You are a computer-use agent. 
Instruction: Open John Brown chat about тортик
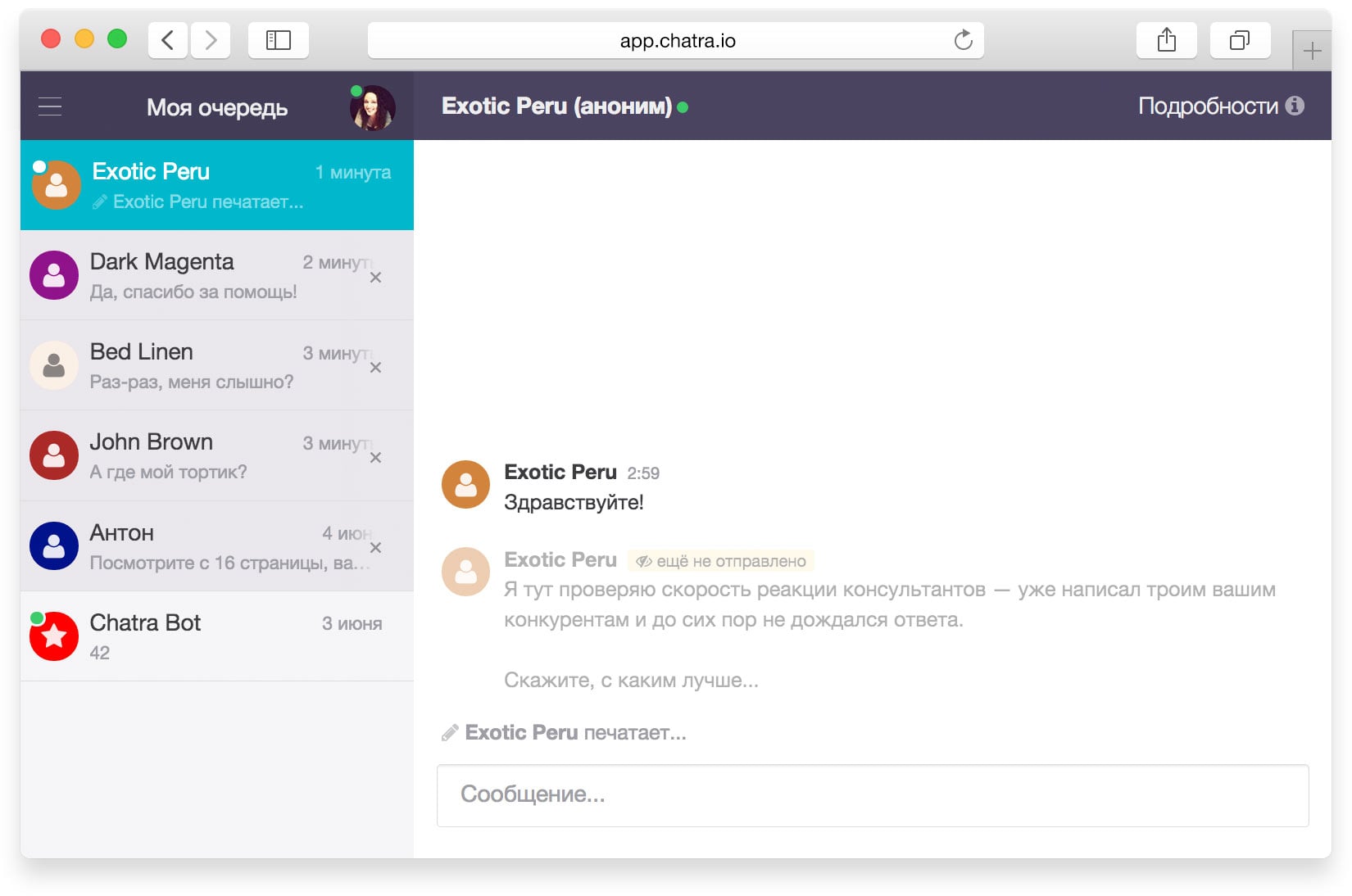point(197,455)
